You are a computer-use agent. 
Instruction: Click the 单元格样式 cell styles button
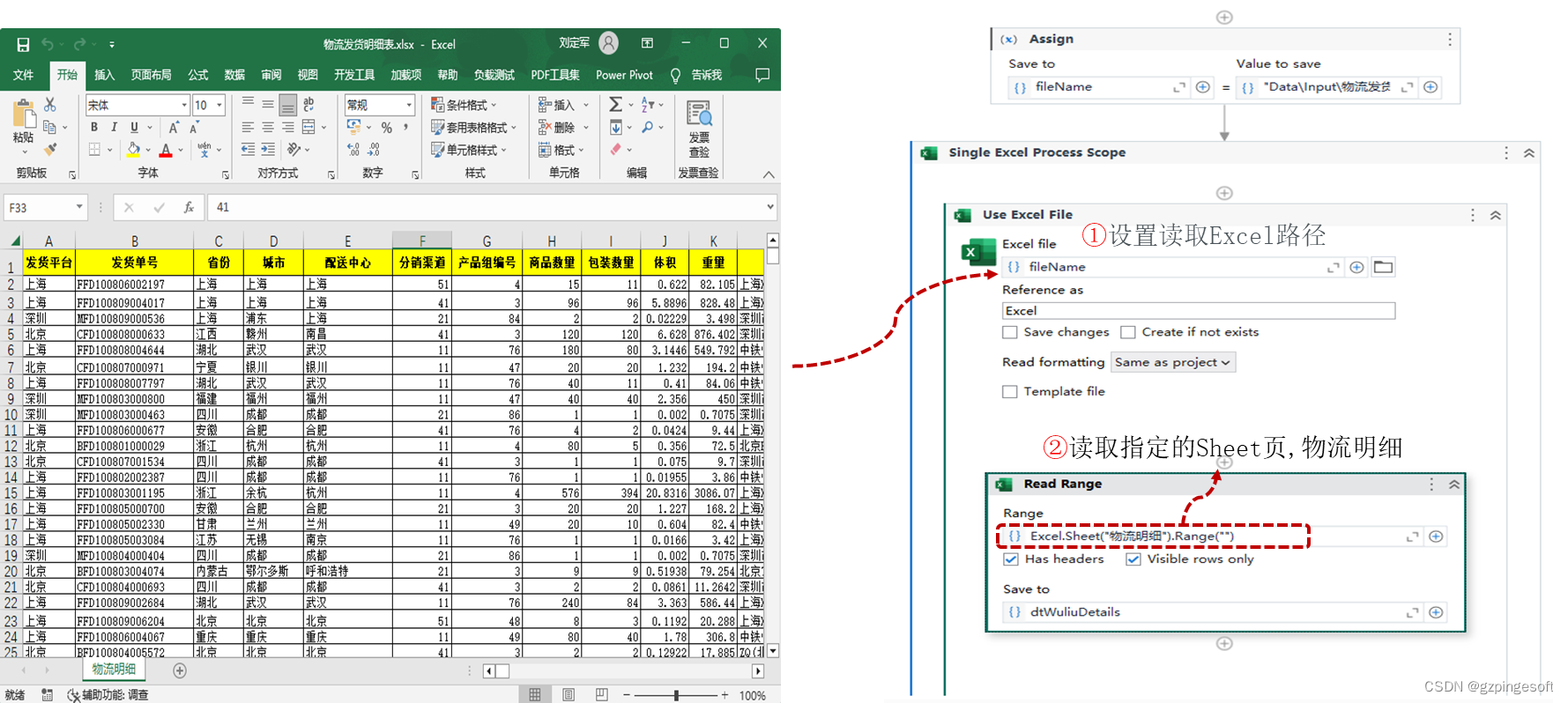pos(470,150)
